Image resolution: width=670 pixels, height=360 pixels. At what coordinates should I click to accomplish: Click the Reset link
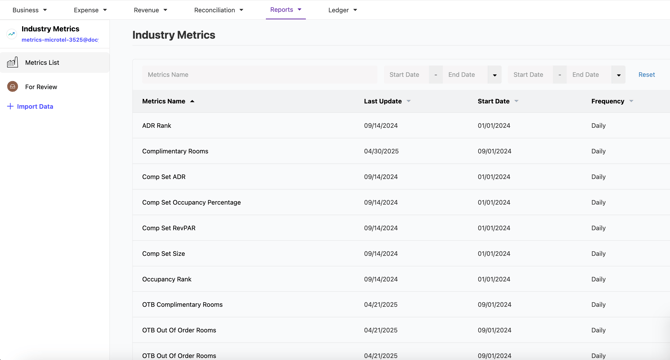(646, 74)
